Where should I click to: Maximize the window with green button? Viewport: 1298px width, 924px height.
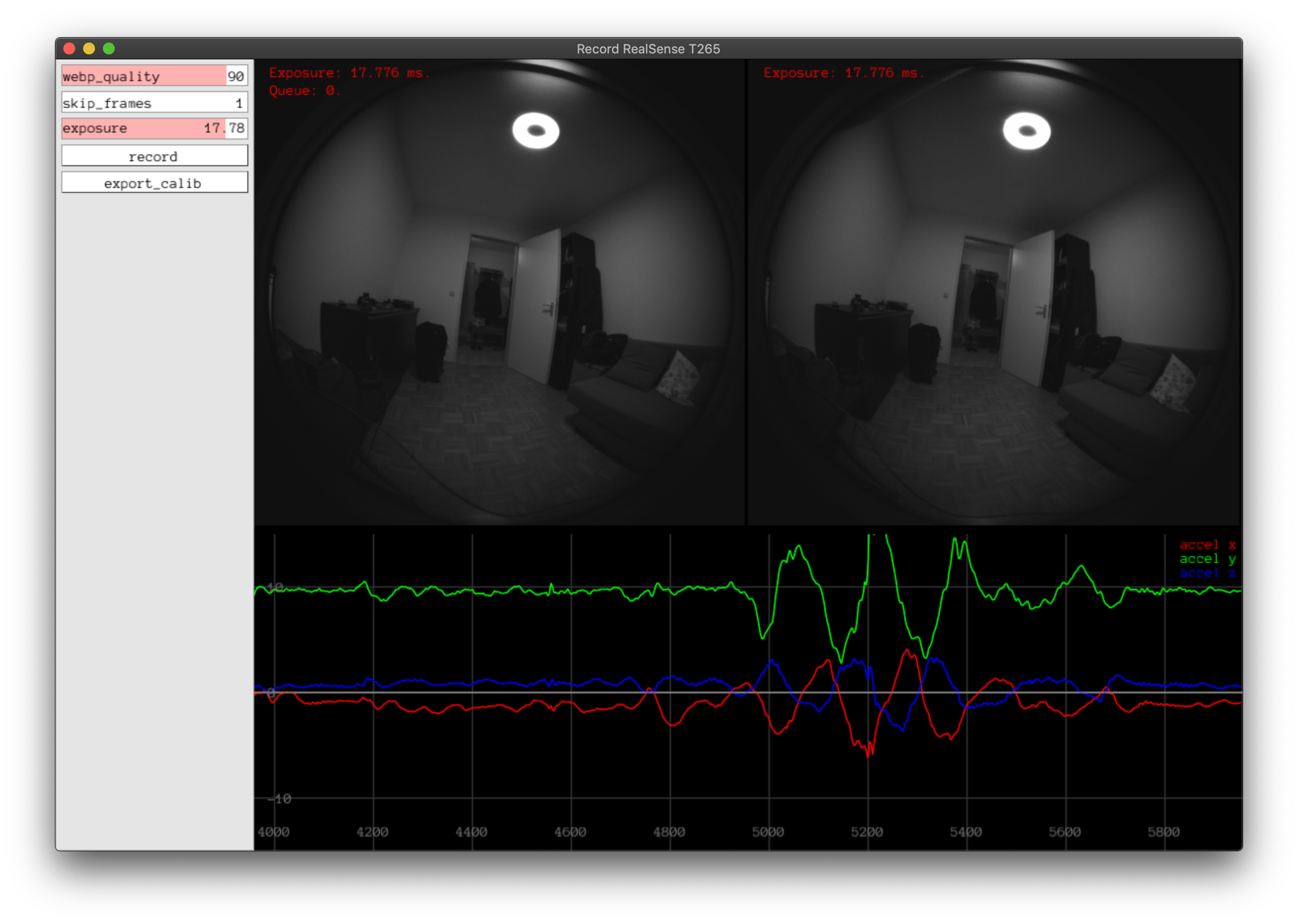(109, 49)
